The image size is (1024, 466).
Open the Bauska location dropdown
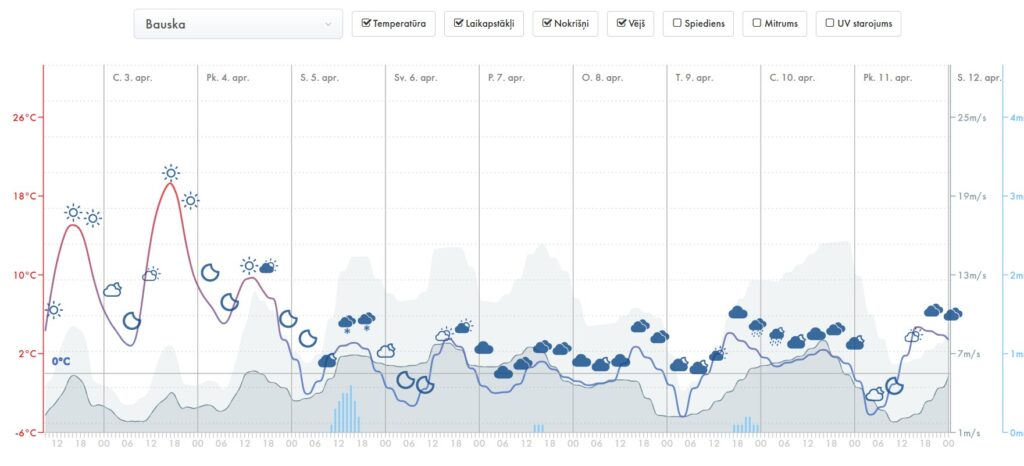coord(238,23)
